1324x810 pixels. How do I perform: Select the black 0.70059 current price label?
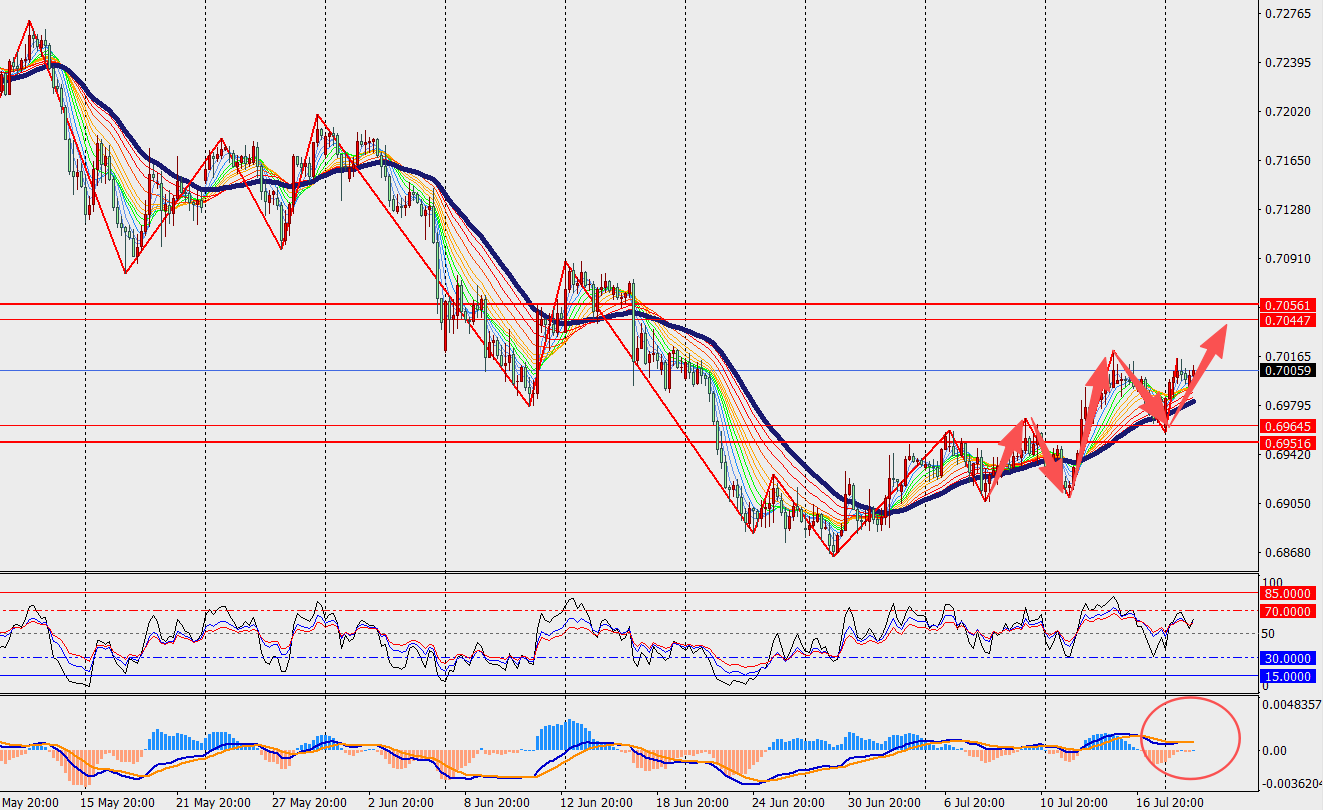(1288, 370)
